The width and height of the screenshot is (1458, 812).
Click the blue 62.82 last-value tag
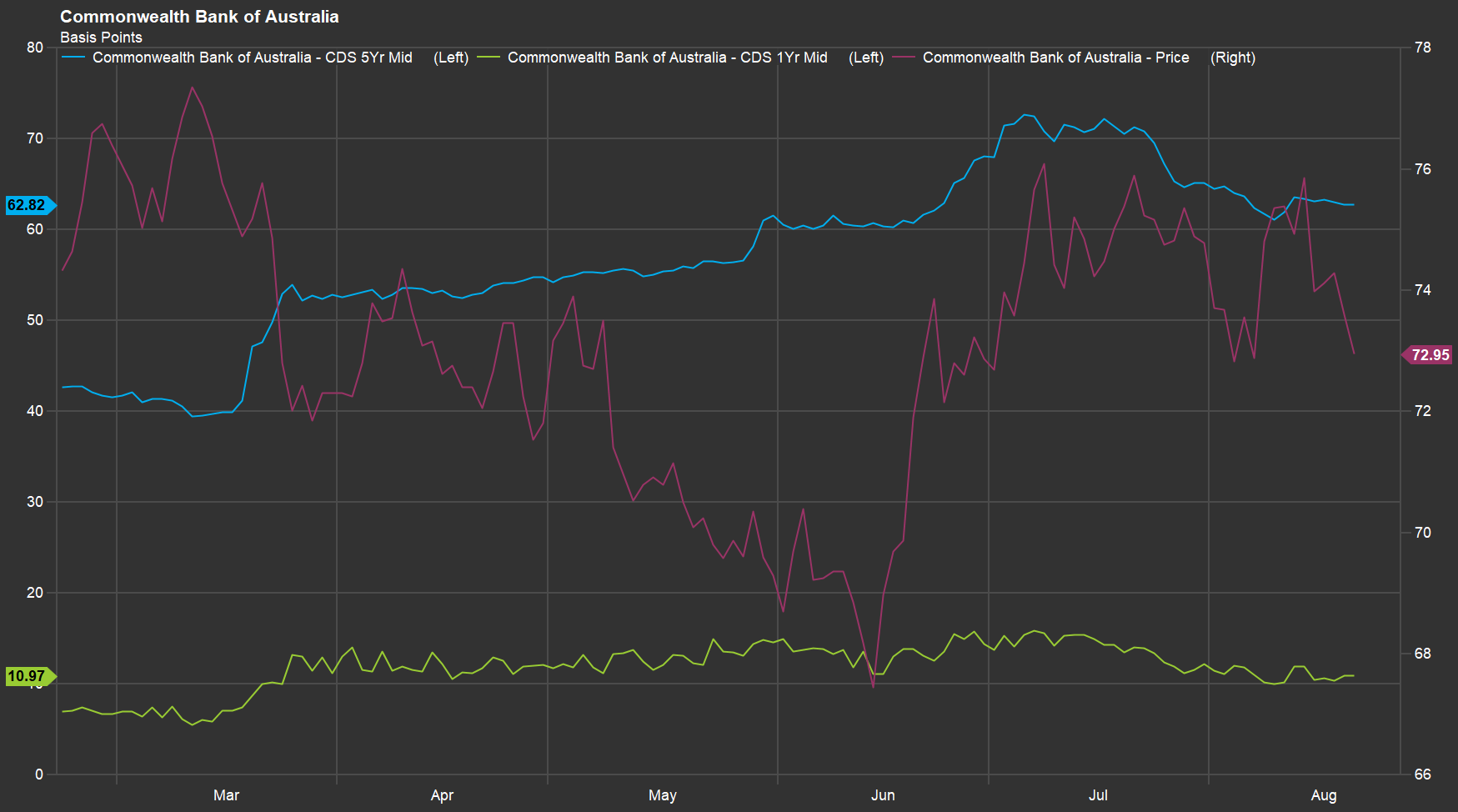(x=31, y=205)
